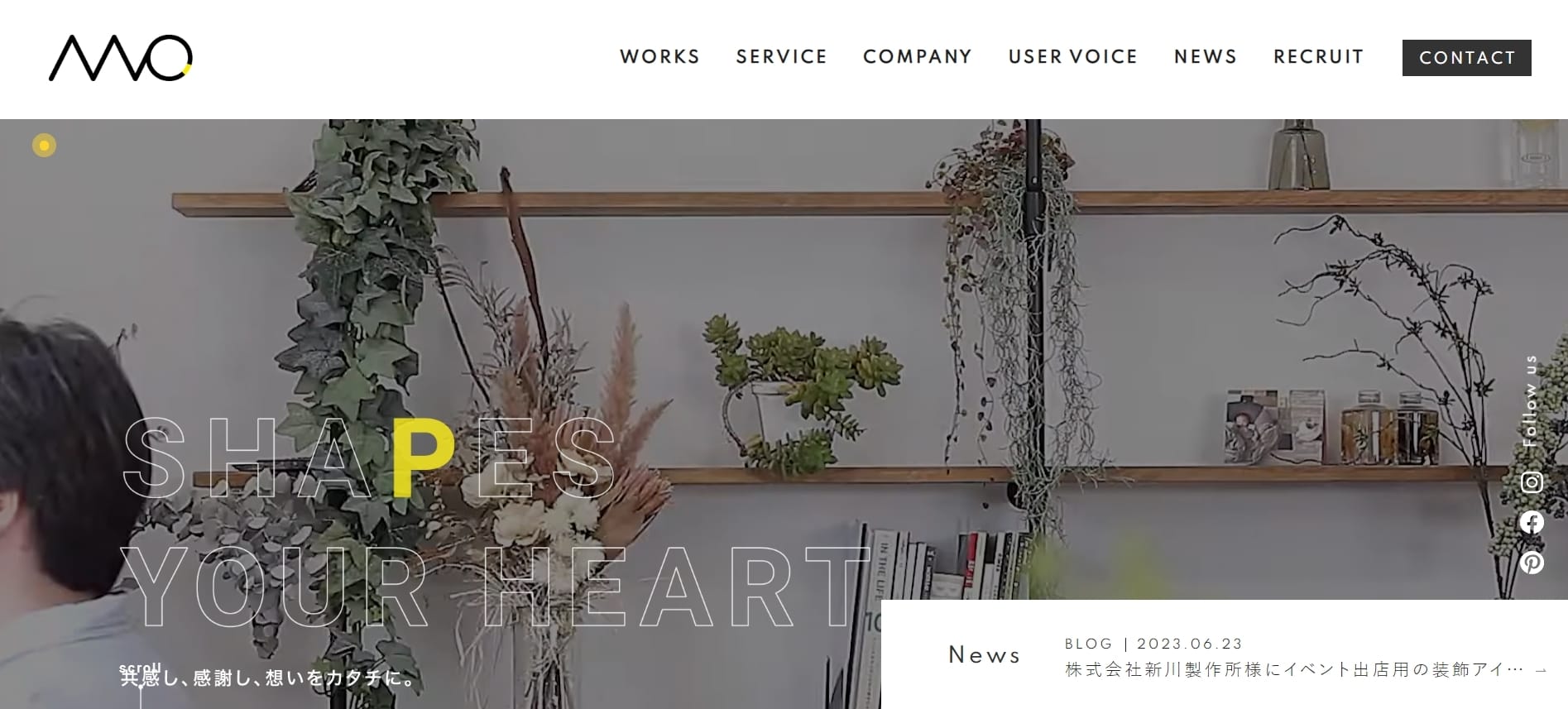Screen dimensions: 1568x709
Task: Visit the RECRUIT page
Action: [1318, 56]
